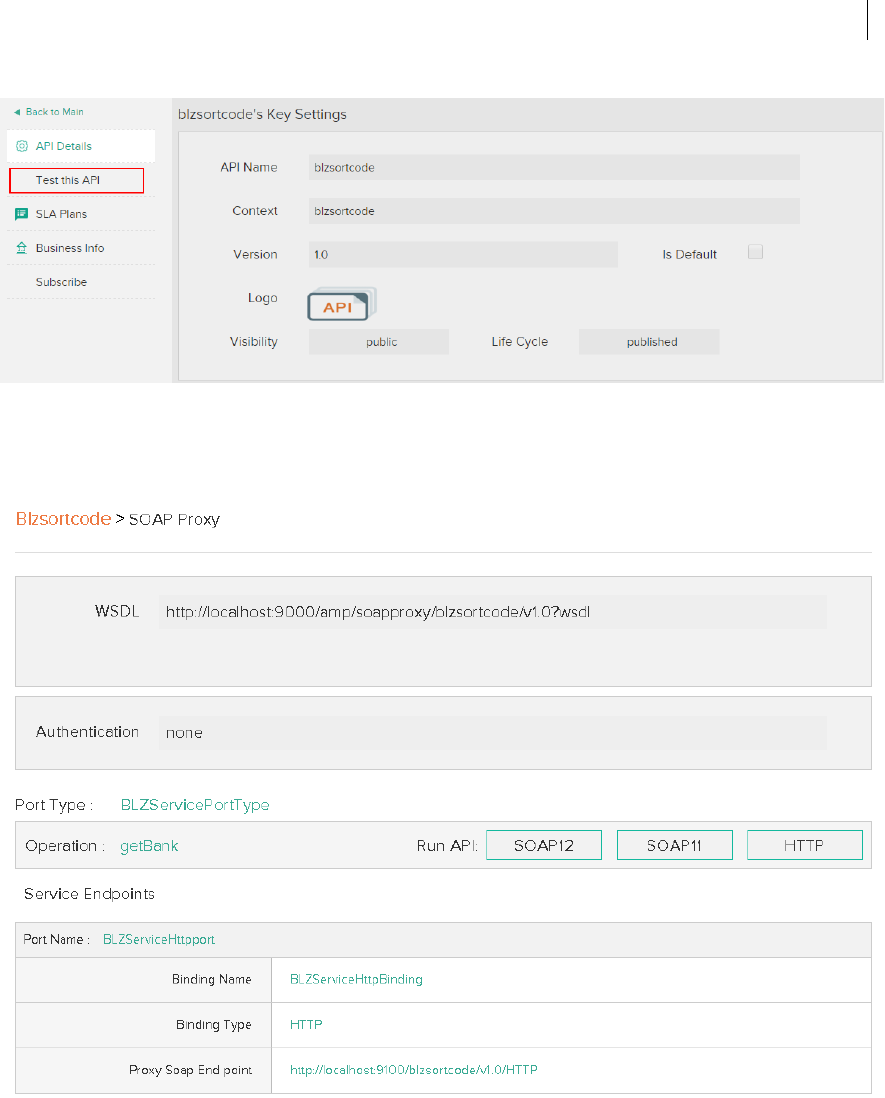Click the Version field
The image size is (885, 1098).
463,255
